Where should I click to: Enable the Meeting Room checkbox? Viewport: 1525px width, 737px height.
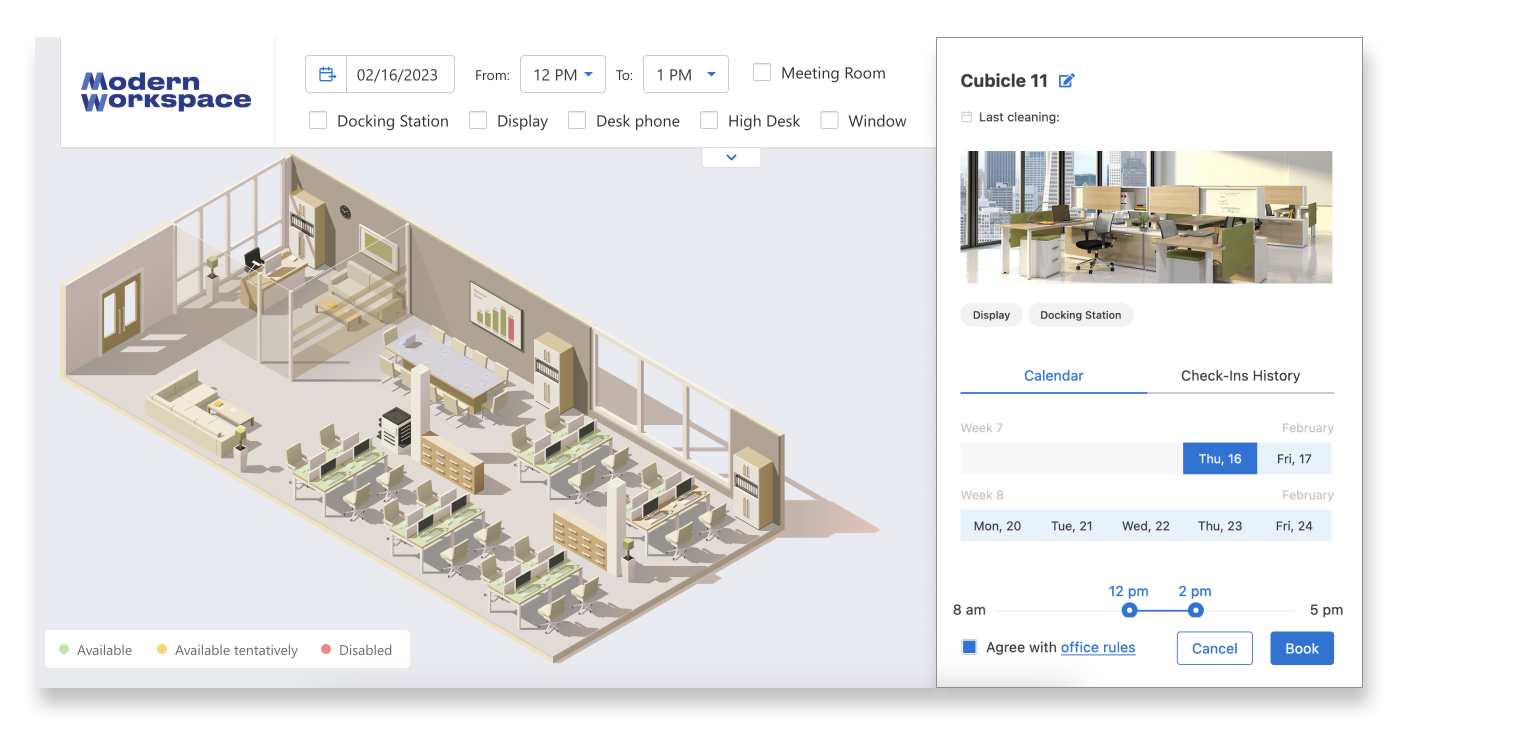click(762, 73)
